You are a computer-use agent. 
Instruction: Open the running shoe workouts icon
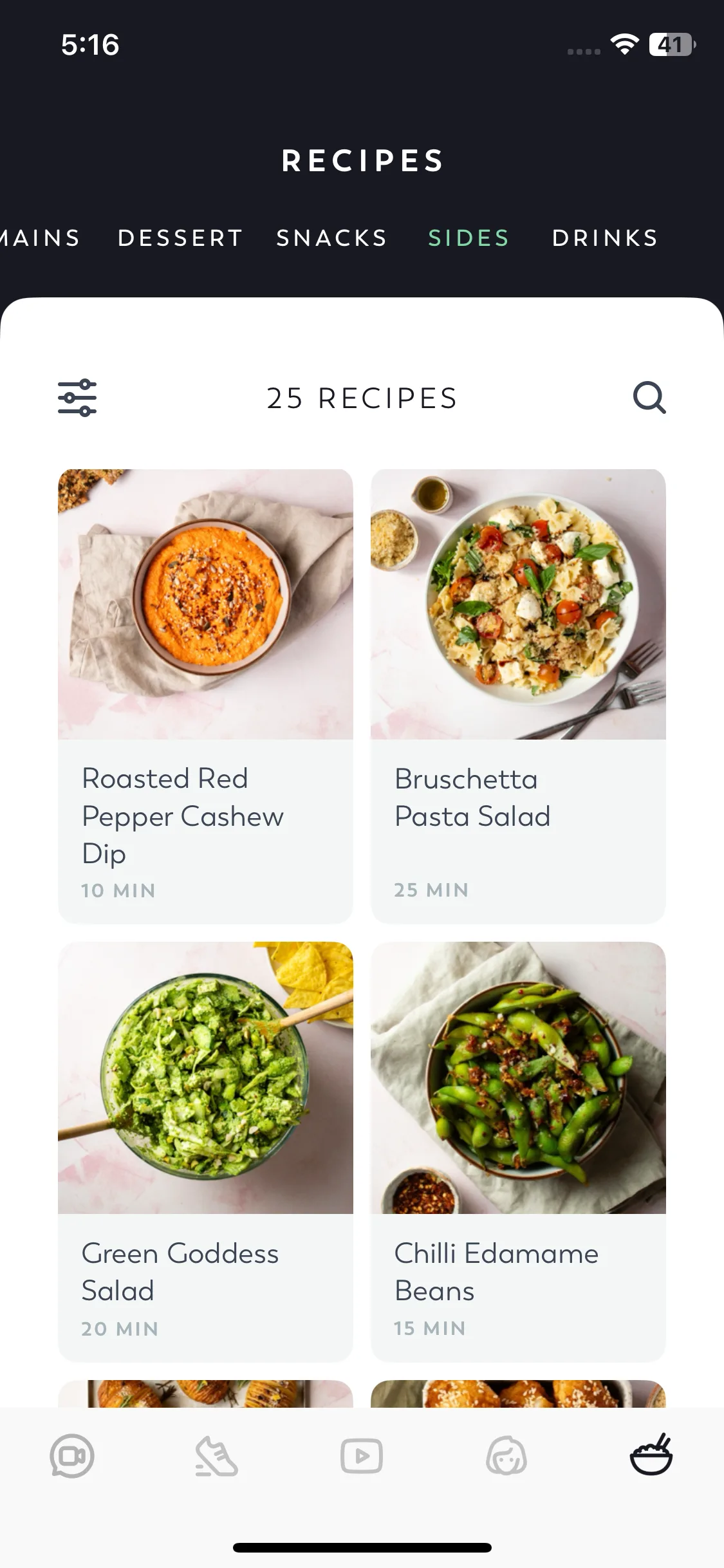(x=217, y=1456)
